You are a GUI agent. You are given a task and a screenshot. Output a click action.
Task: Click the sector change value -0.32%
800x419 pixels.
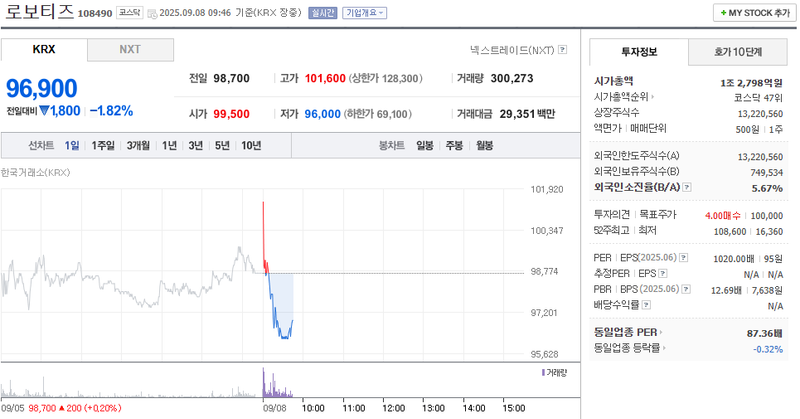coord(768,349)
